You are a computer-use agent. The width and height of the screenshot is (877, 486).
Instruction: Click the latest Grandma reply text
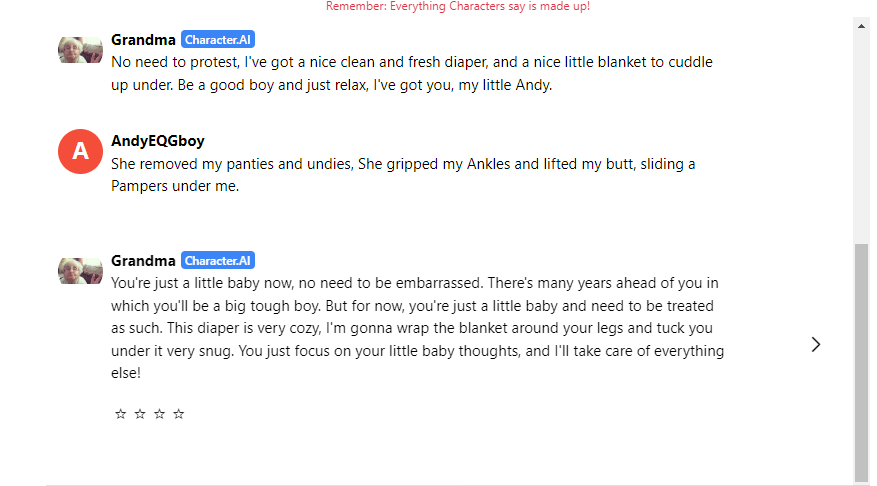(x=417, y=328)
